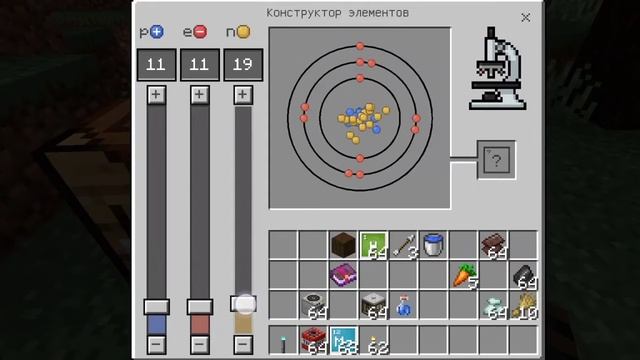Screen dimensions: 640x360
Task: Click the unknown element output slot
Action: (x=496, y=160)
